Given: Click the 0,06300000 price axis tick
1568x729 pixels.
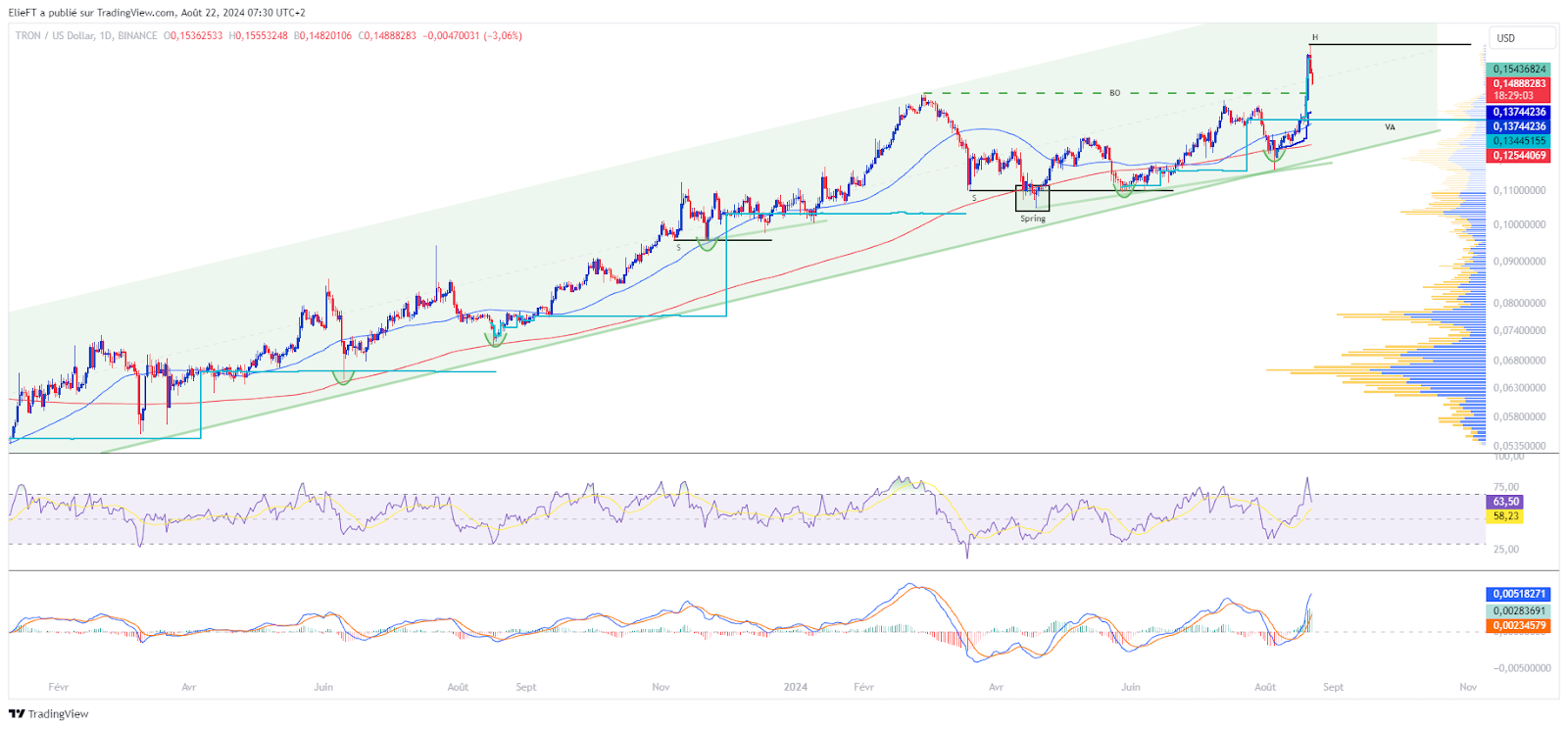Looking at the screenshot, I should click(x=1519, y=387).
